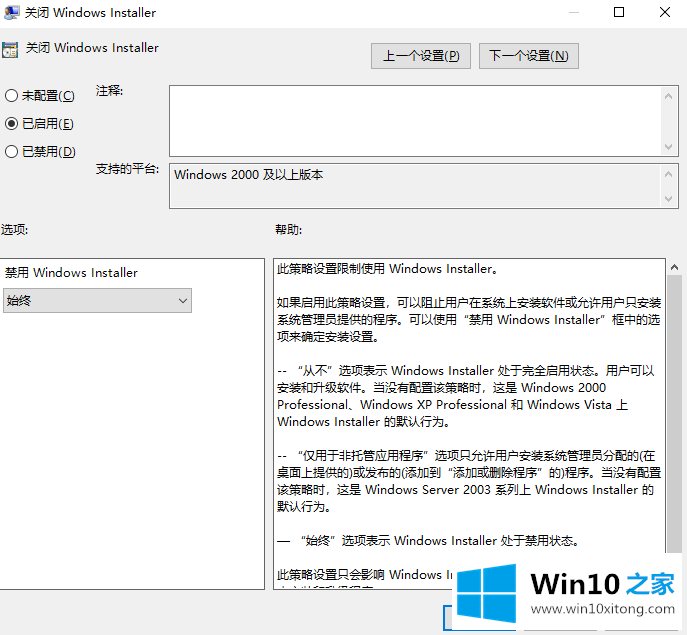Click the text Windows 2000 及以上版本
The height and width of the screenshot is (635, 687).
[x=248, y=175]
